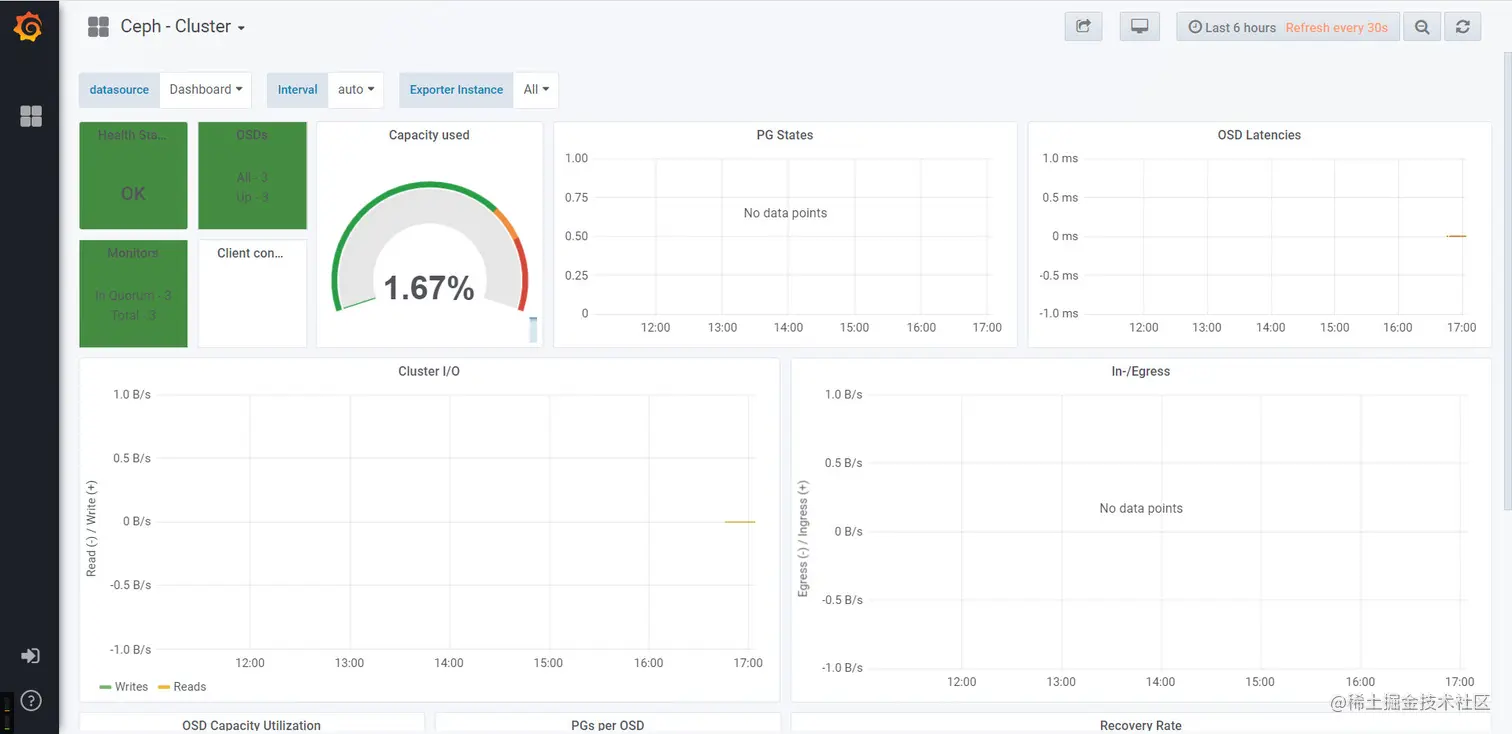1512x734 pixels.
Task: Click the Read (-) / Write (+) axis label
Action: (91, 528)
